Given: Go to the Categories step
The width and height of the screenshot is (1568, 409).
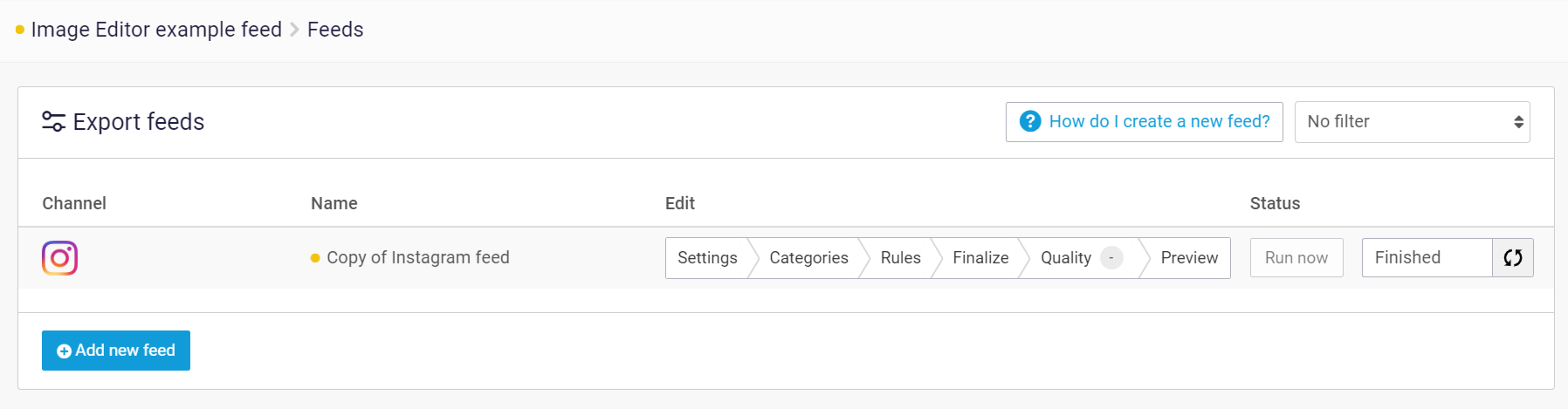Looking at the screenshot, I should 808,258.
